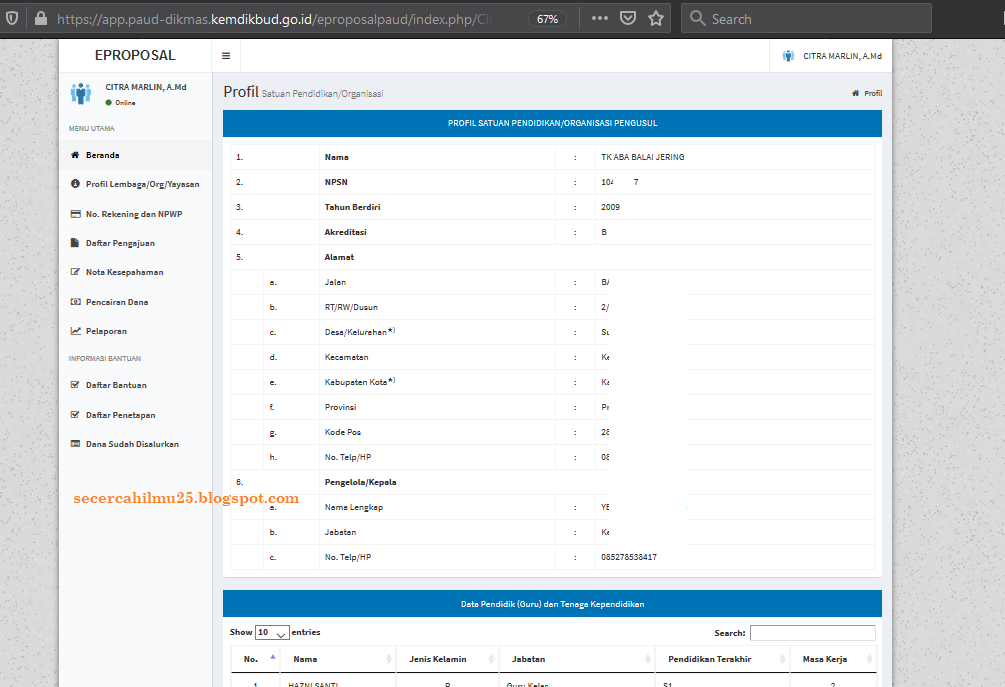Click the icon beside Dana Sudah Disalurkan
The width and height of the screenshot is (1005, 687).
(75, 443)
